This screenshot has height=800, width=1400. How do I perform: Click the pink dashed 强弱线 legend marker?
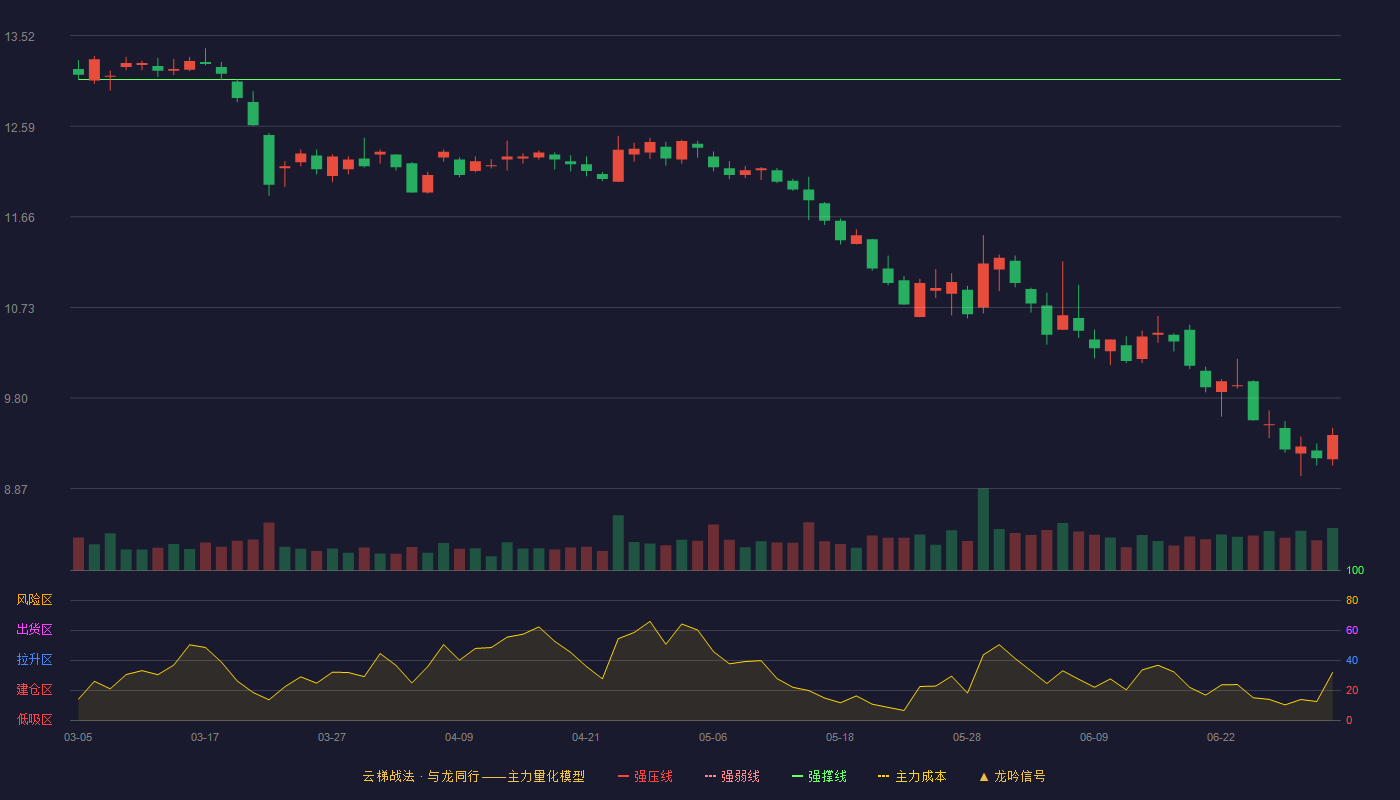pyautogui.click(x=710, y=776)
